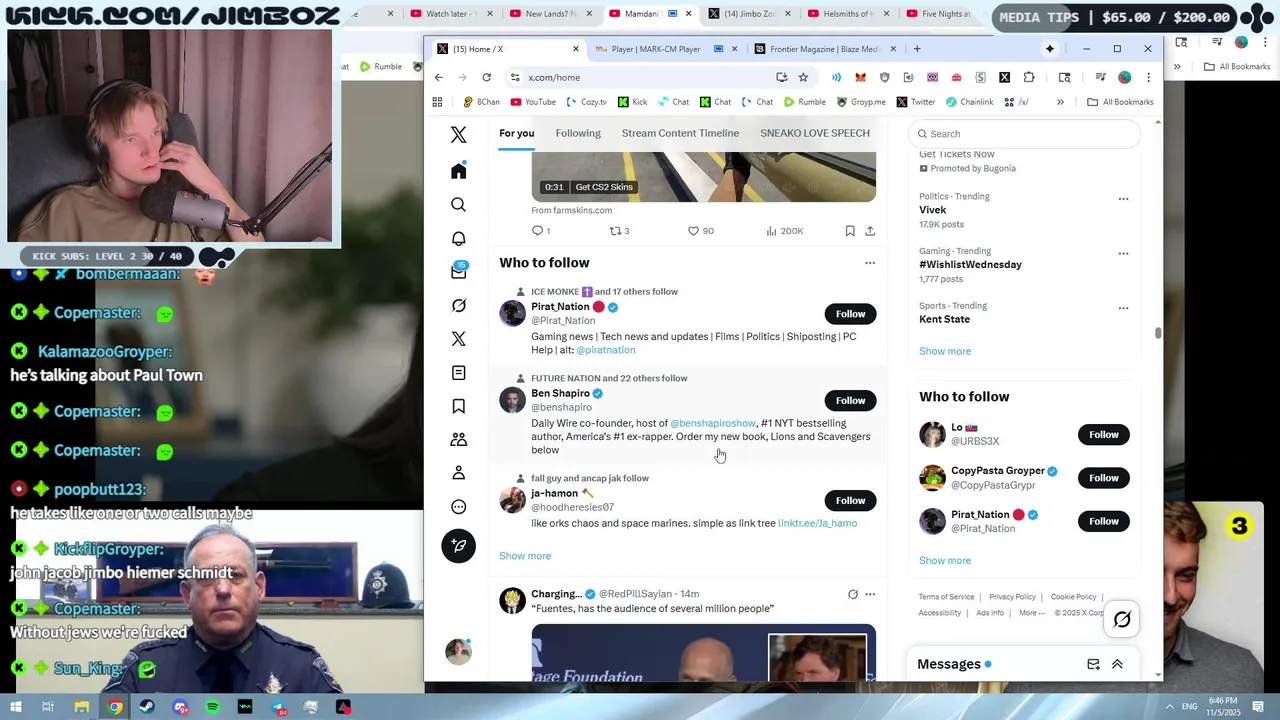
Task: Click the compose Post feather button
Action: click(x=458, y=545)
